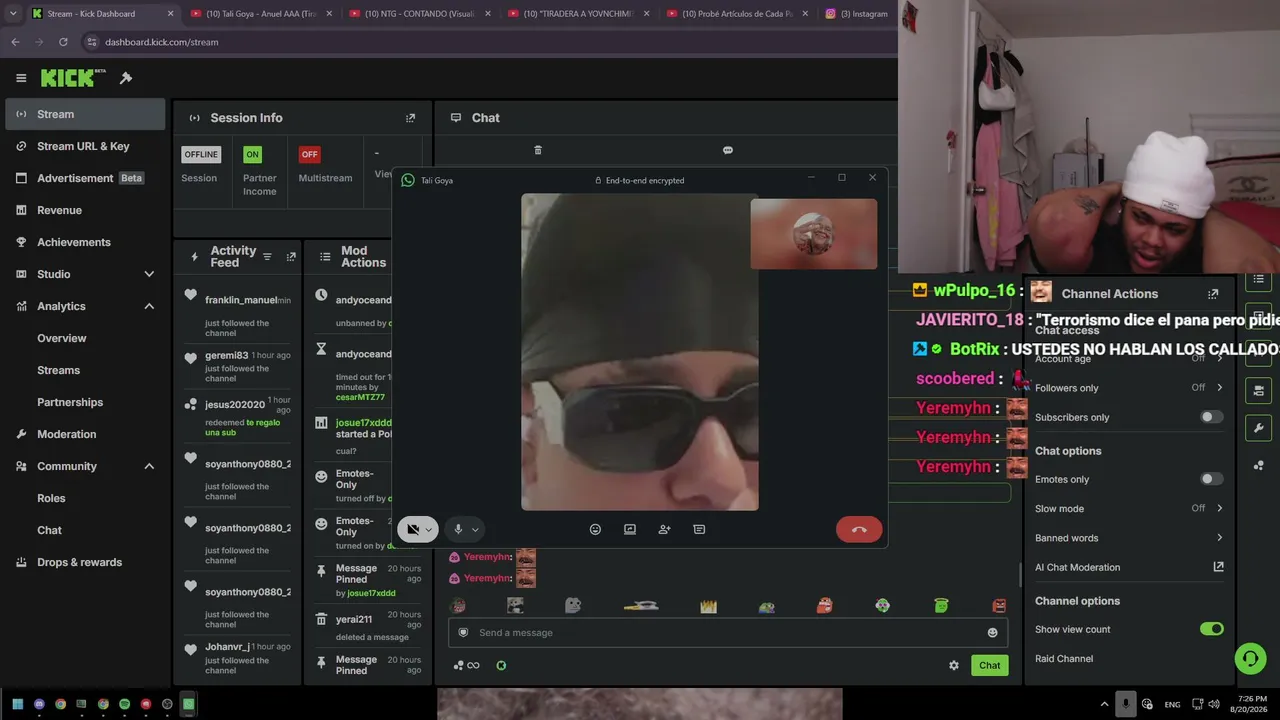Open camera options dropdown arrow in call

[429, 530]
